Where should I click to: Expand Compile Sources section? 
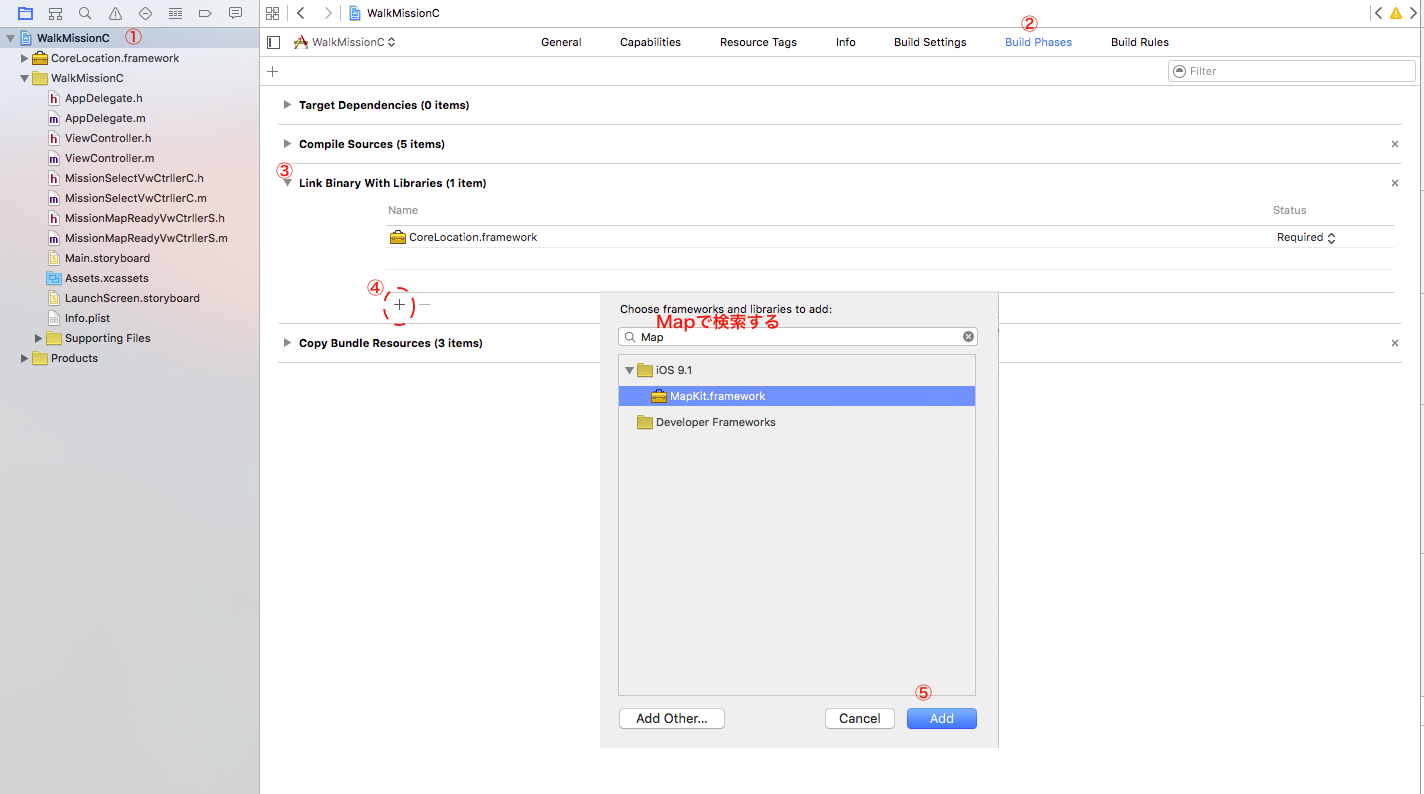(287, 144)
